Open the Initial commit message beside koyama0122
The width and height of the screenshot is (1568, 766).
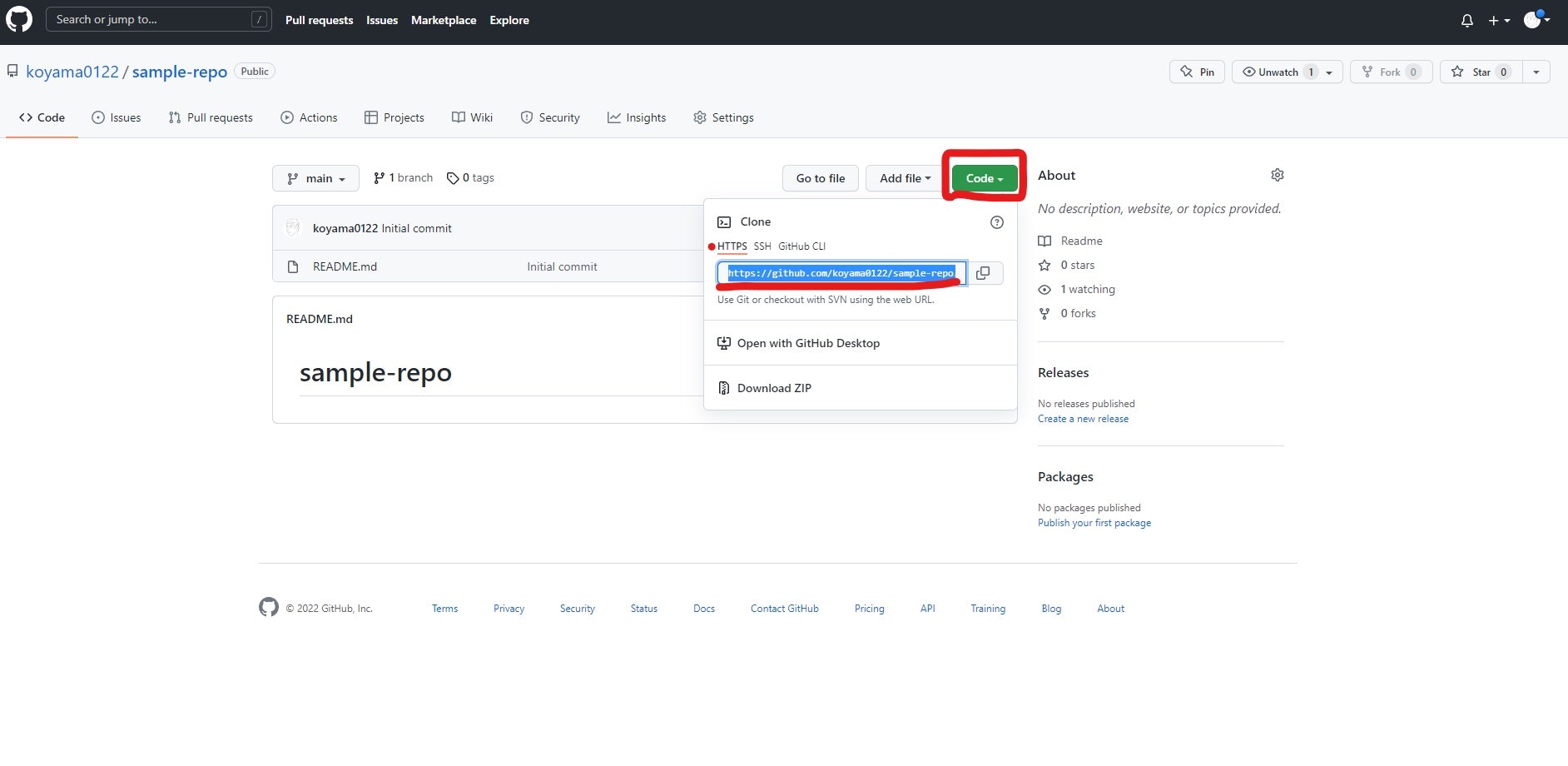pos(416,228)
